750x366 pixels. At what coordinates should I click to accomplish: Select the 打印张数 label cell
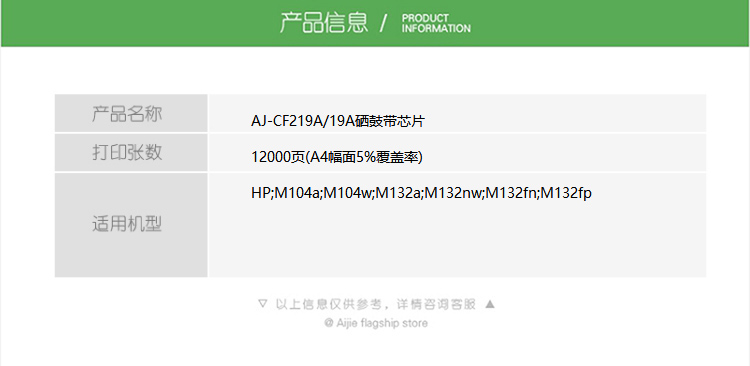coord(131,152)
